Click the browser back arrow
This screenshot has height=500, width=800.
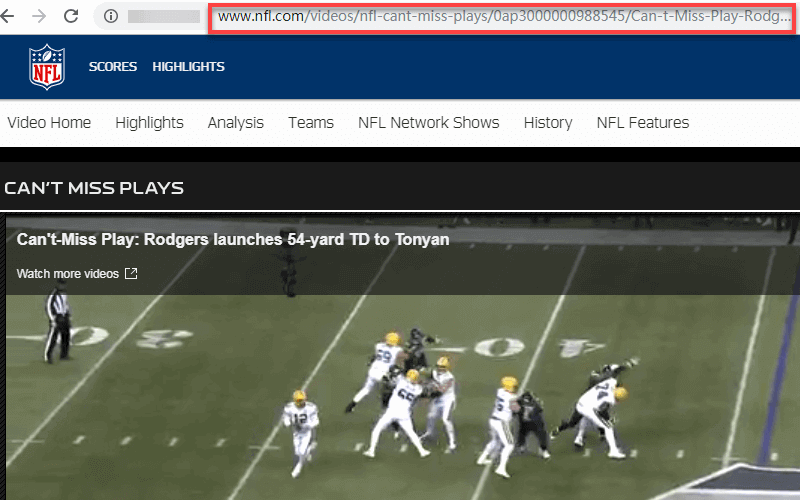[7, 16]
